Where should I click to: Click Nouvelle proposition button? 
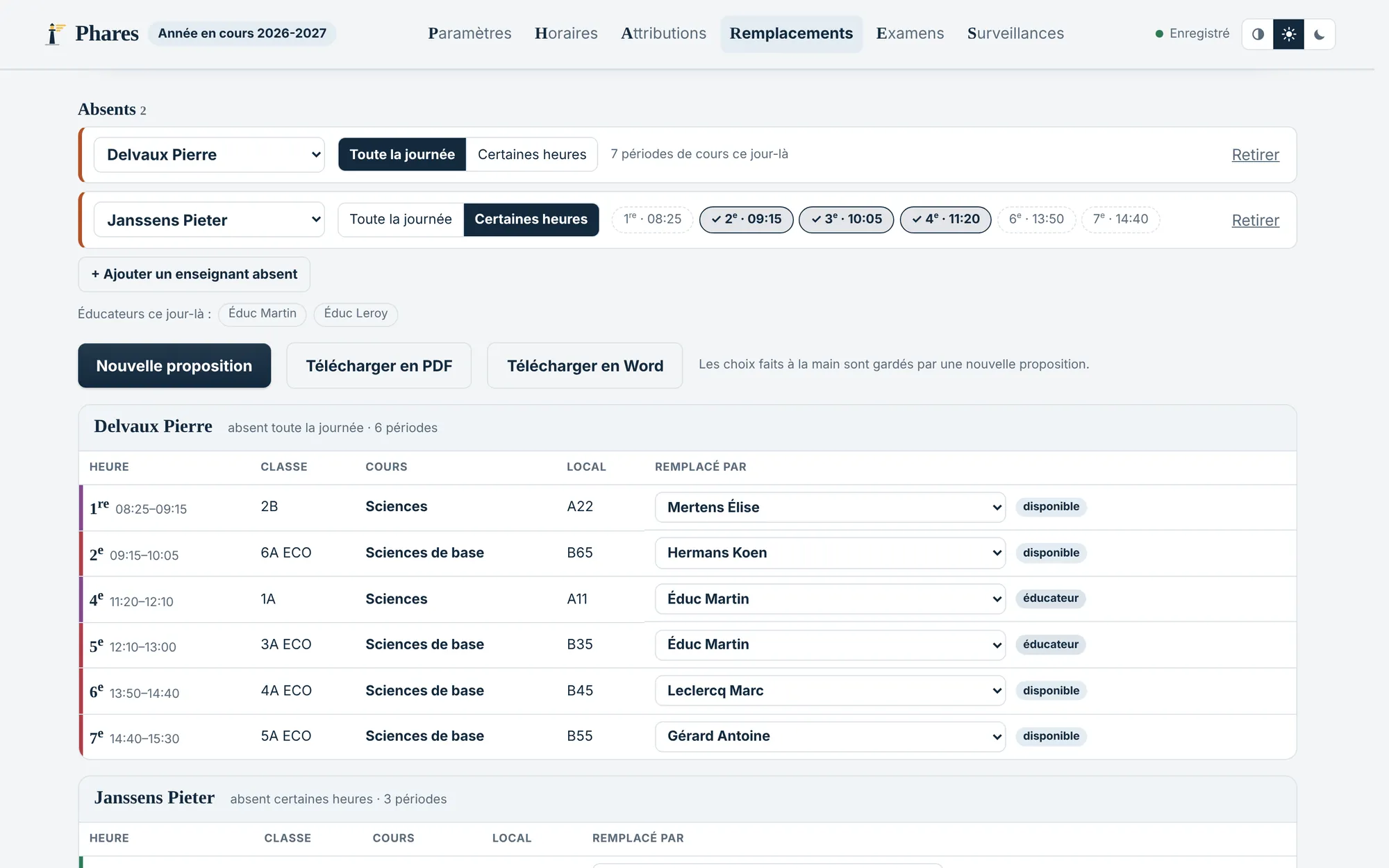coord(174,366)
